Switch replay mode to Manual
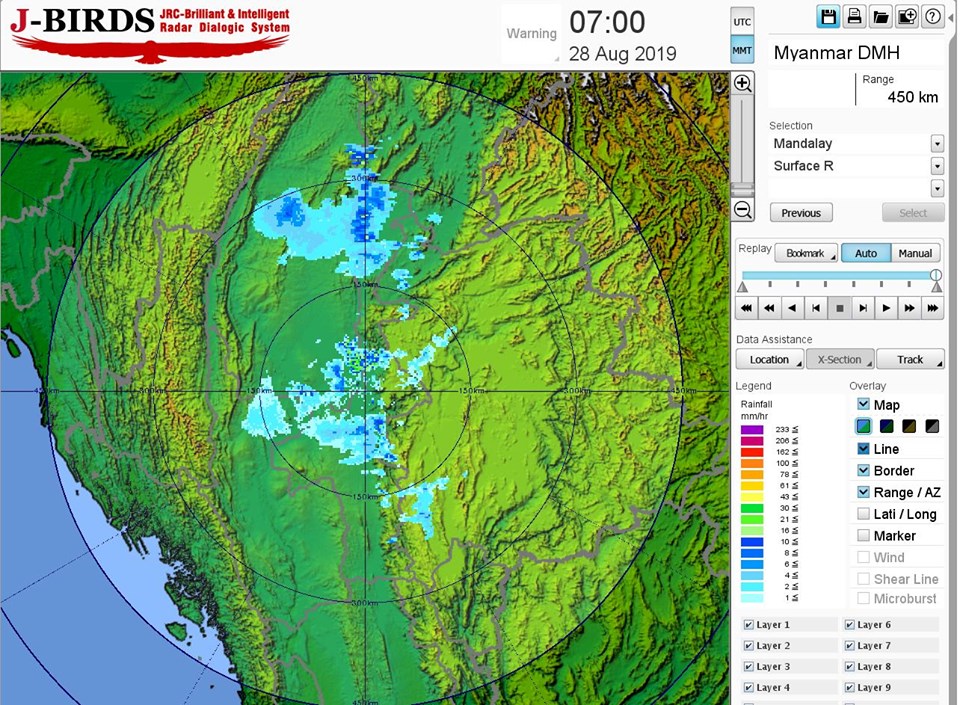Image resolution: width=960 pixels, height=705 pixels. (915, 253)
